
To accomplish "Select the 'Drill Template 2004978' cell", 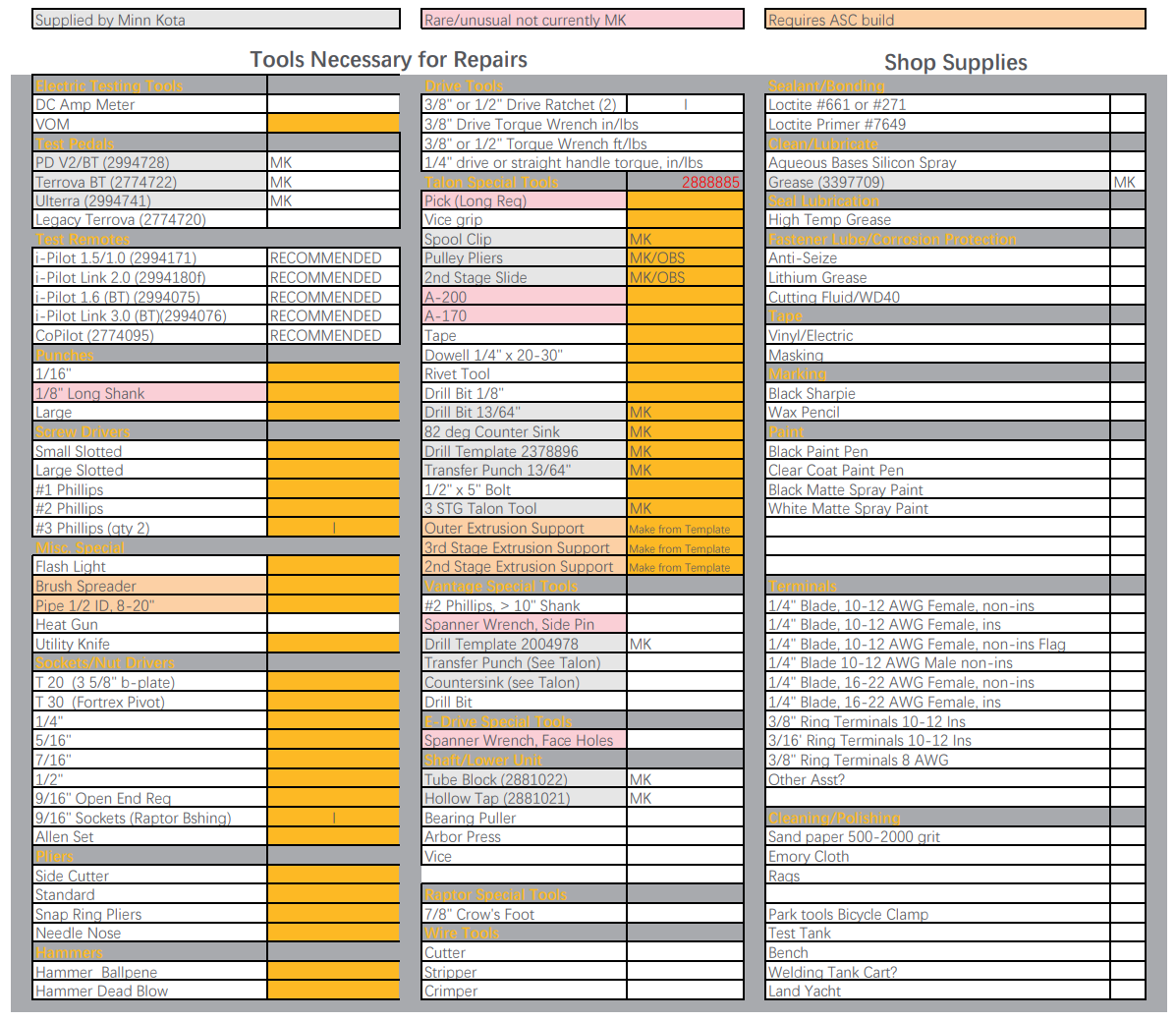I will point(525,644).
